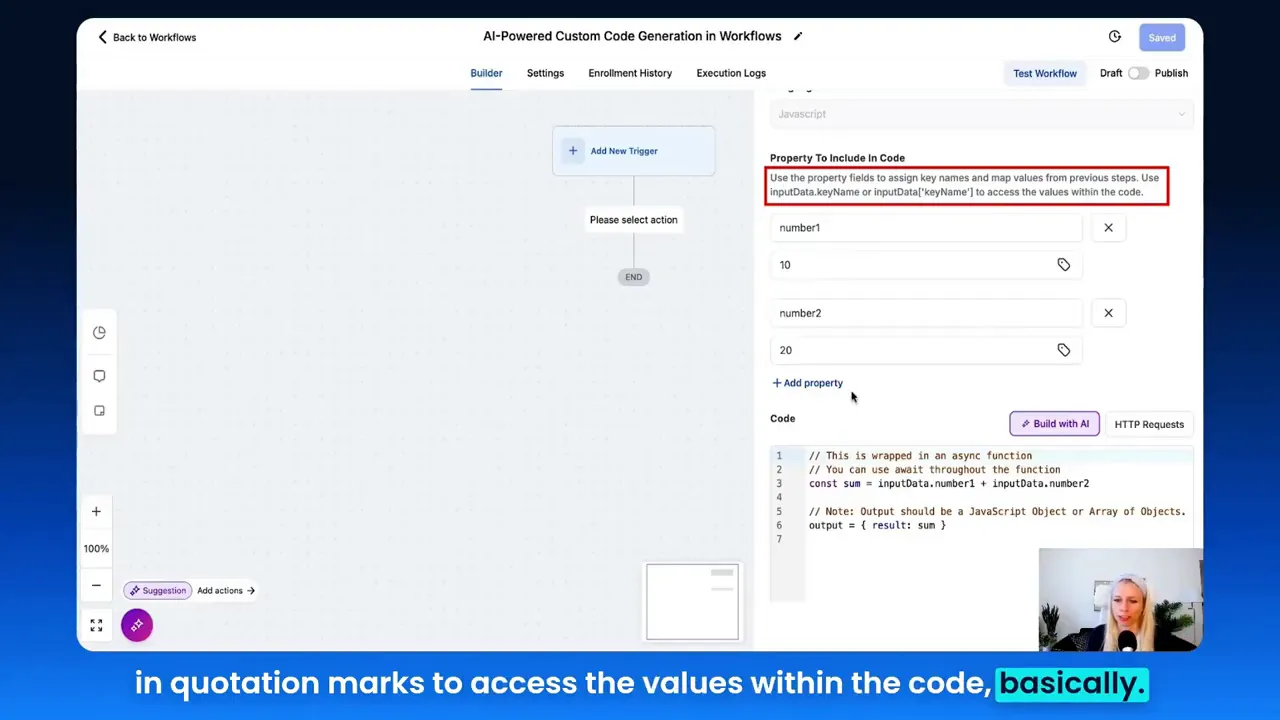The image size is (1280, 720).
Task: Open the version history clock icon
Action: [1114, 36]
